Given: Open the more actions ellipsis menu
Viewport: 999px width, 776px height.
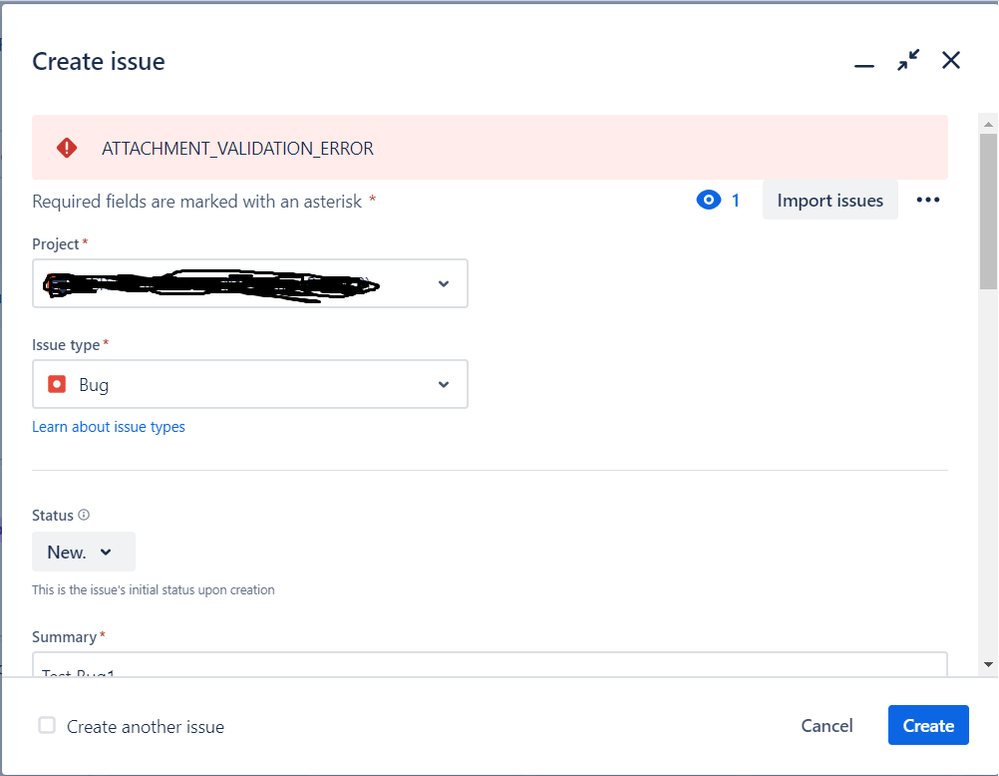Looking at the screenshot, I should click(x=928, y=200).
